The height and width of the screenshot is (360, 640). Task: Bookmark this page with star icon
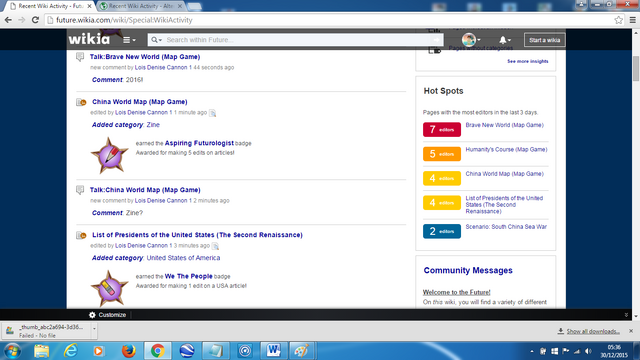(619, 20)
